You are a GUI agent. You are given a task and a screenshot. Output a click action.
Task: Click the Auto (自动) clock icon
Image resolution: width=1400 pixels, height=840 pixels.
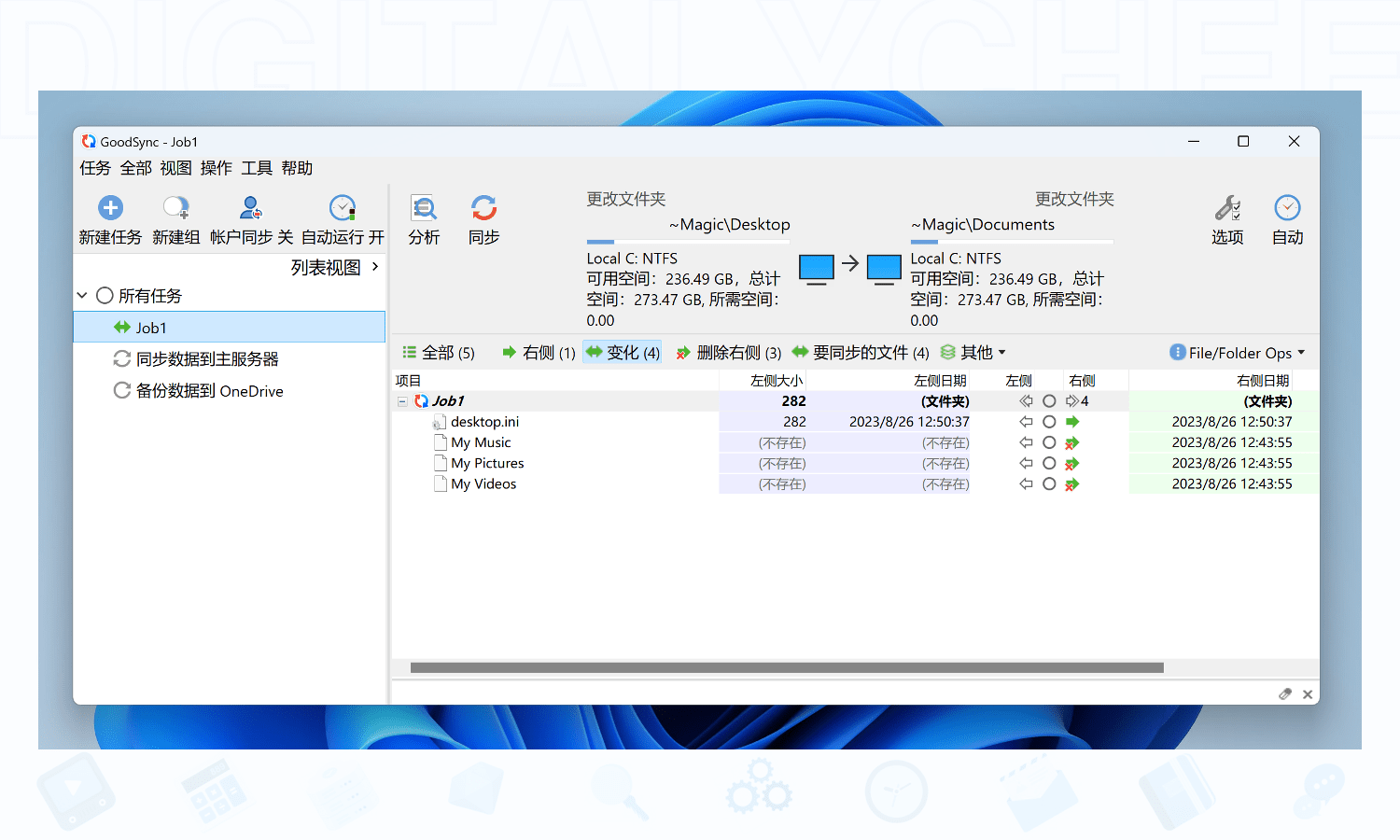1287,208
